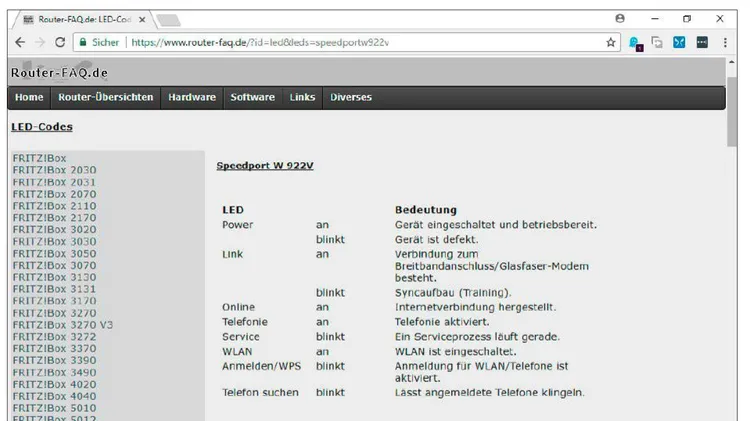Viewport: 750px width, 421px height.
Task: Open the Hardware menu
Action: click(x=192, y=97)
